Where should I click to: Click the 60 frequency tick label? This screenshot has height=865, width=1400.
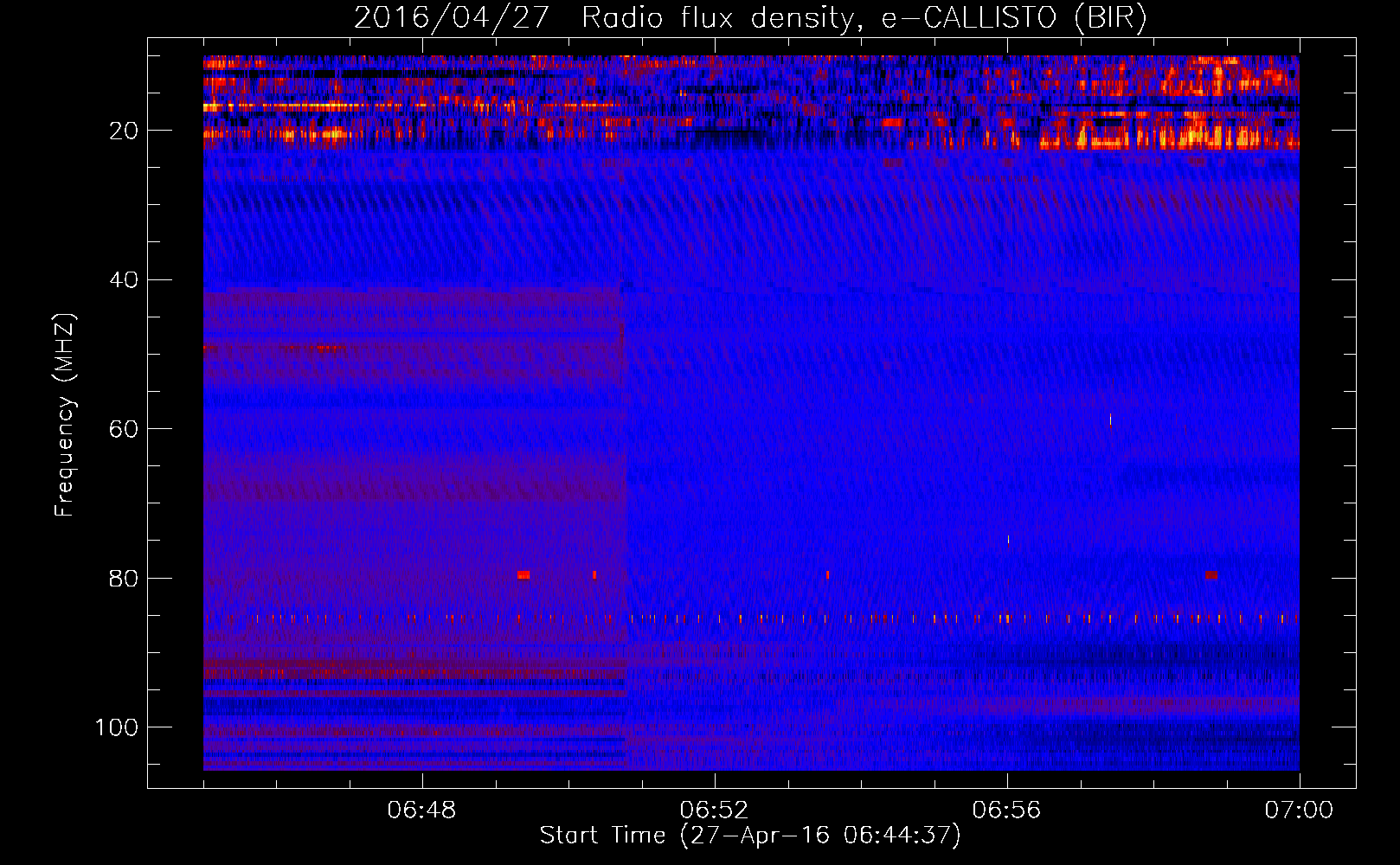(x=124, y=429)
